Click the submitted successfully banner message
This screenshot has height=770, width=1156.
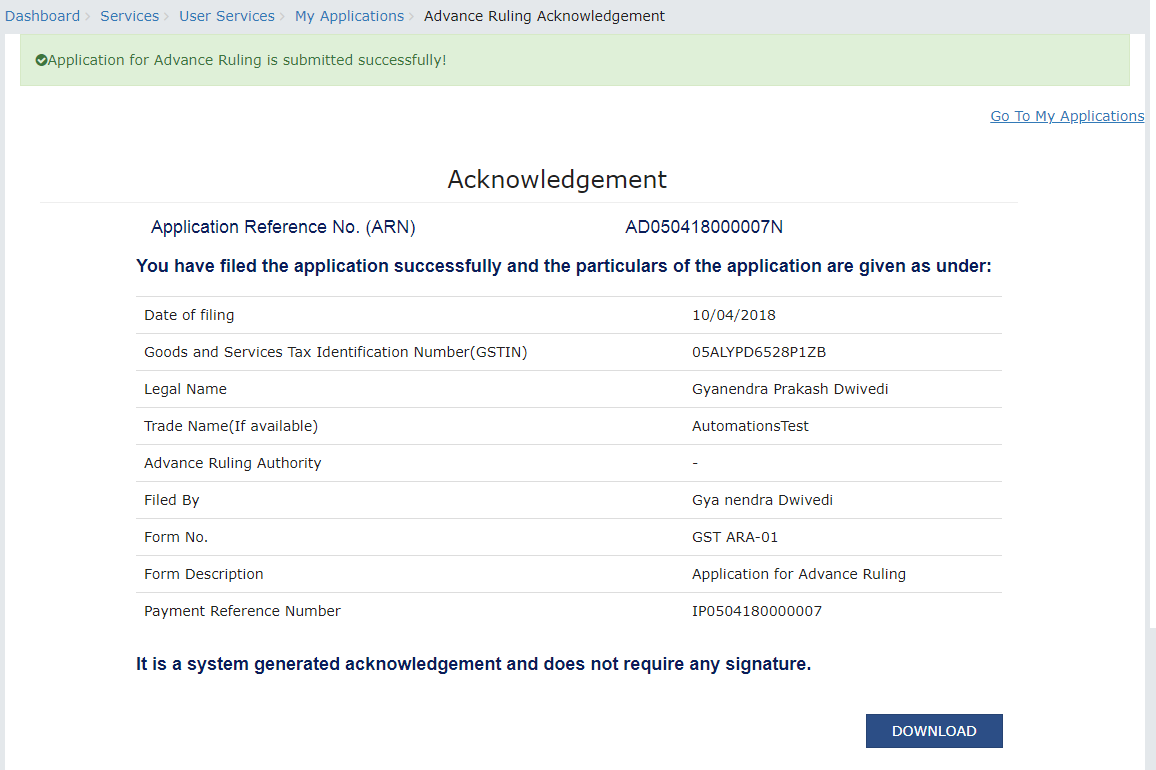click(247, 61)
